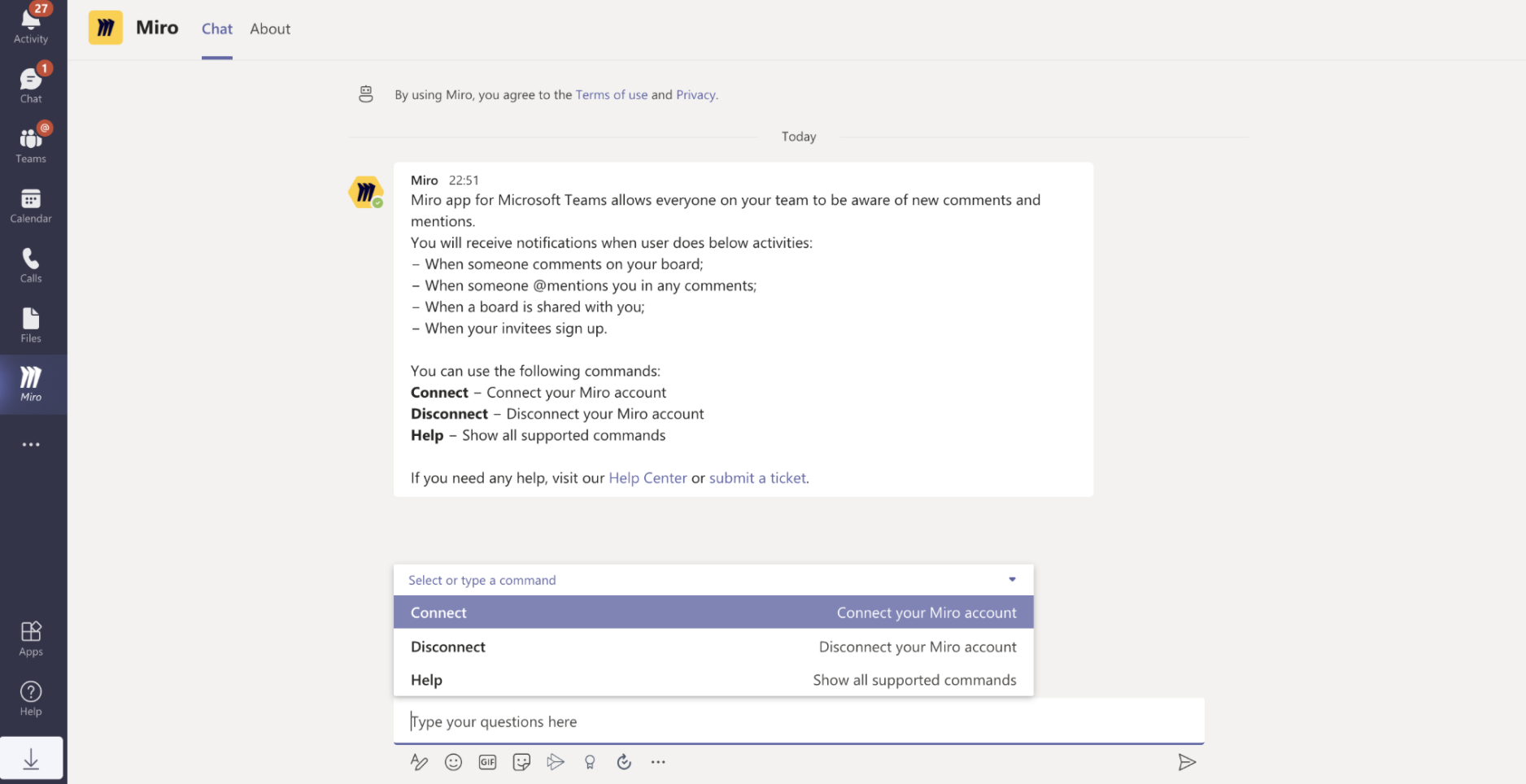The width and height of the screenshot is (1526, 784).
Task: Switch to the About tab
Action: click(269, 29)
